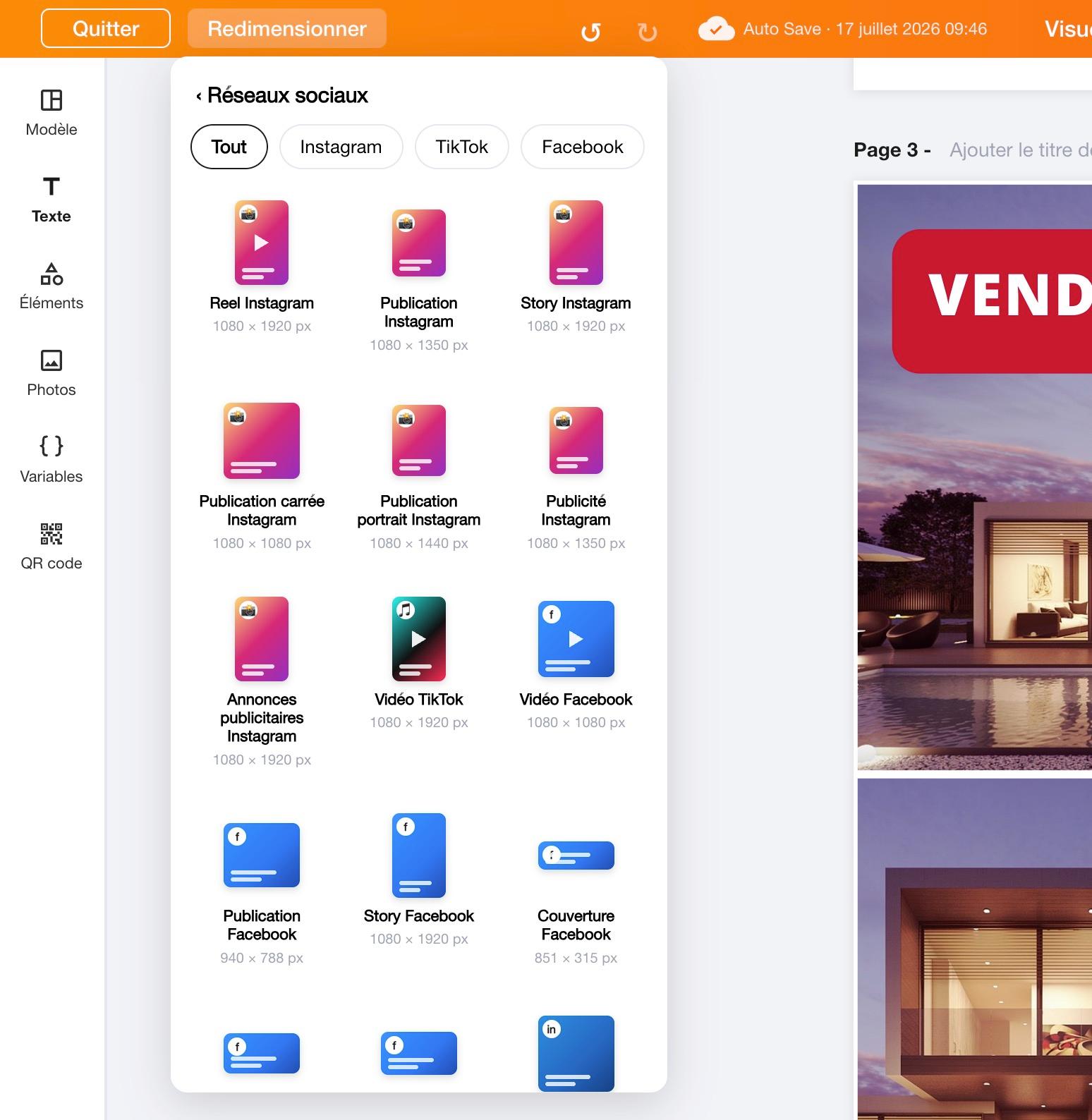Image resolution: width=1092 pixels, height=1120 pixels.
Task: Choose Reel Instagram format thumbnail
Action: [262, 243]
